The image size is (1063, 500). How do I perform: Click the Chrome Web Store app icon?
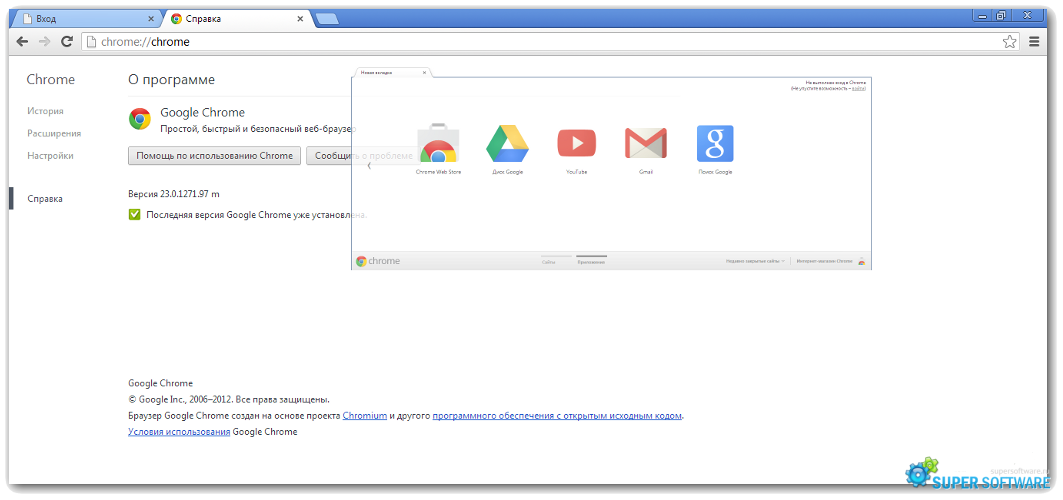pyautogui.click(x=438, y=143)
